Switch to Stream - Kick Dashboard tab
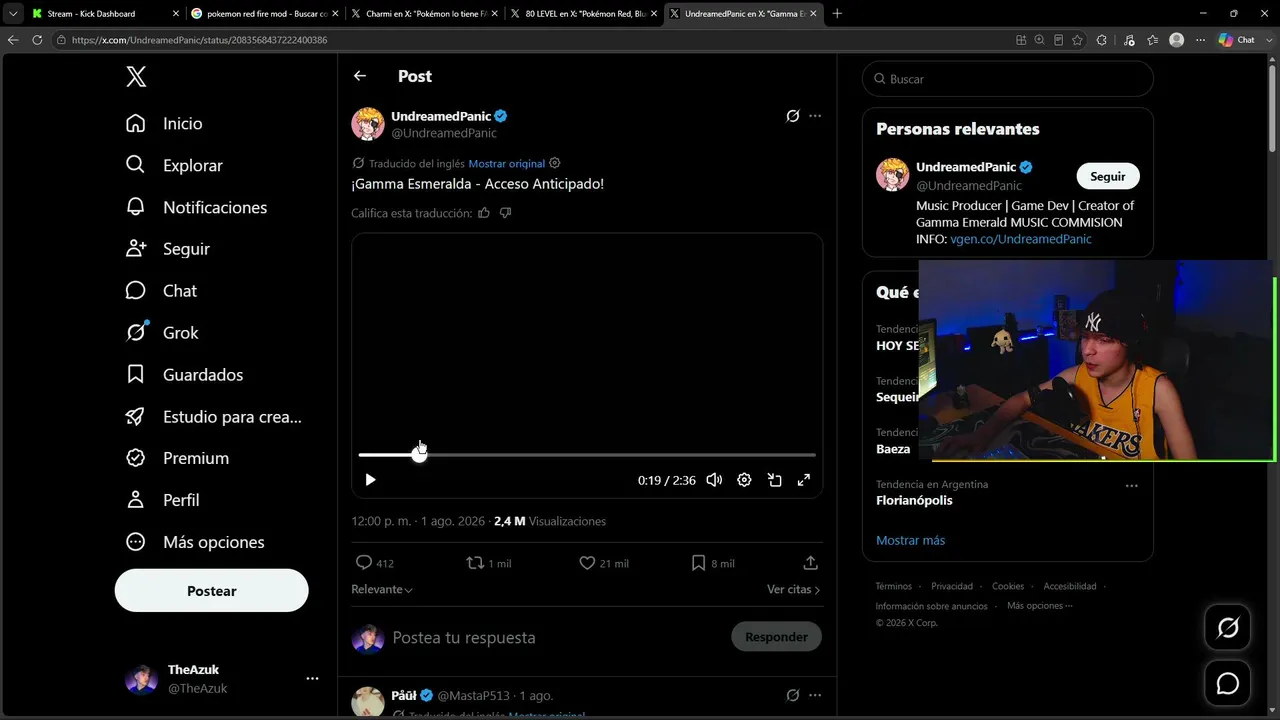Image resolution: width=1280 pixels, height=720 pixels. [104, 13]
